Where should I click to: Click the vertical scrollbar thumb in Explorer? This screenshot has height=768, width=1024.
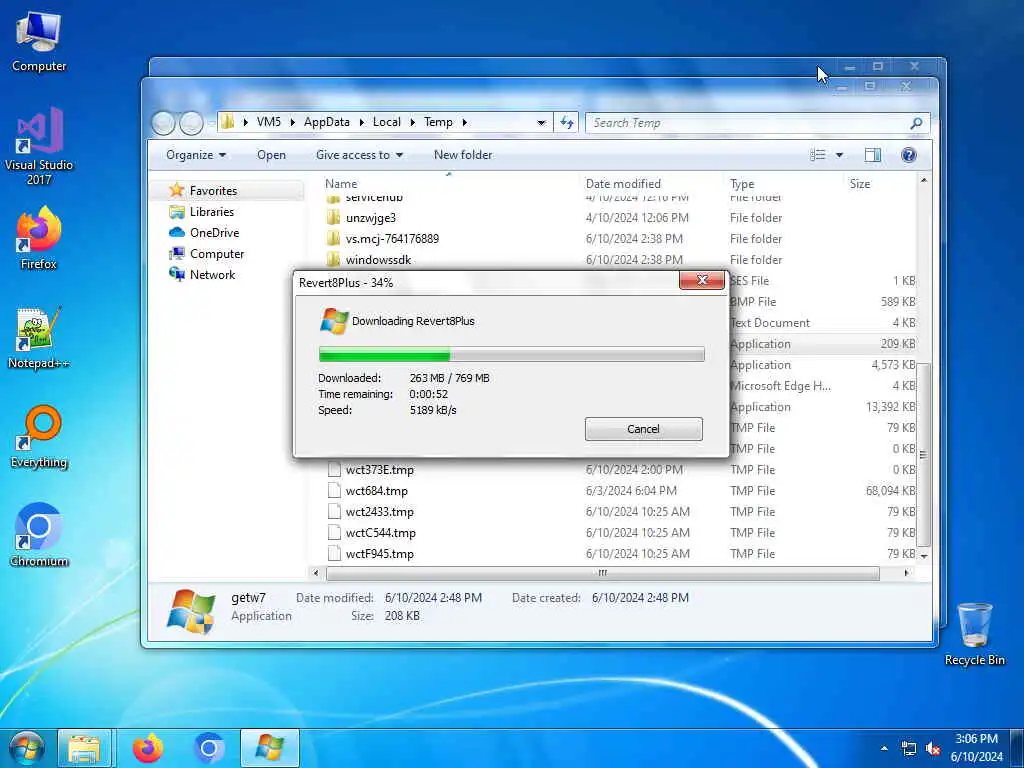click(x=923, y=454)
